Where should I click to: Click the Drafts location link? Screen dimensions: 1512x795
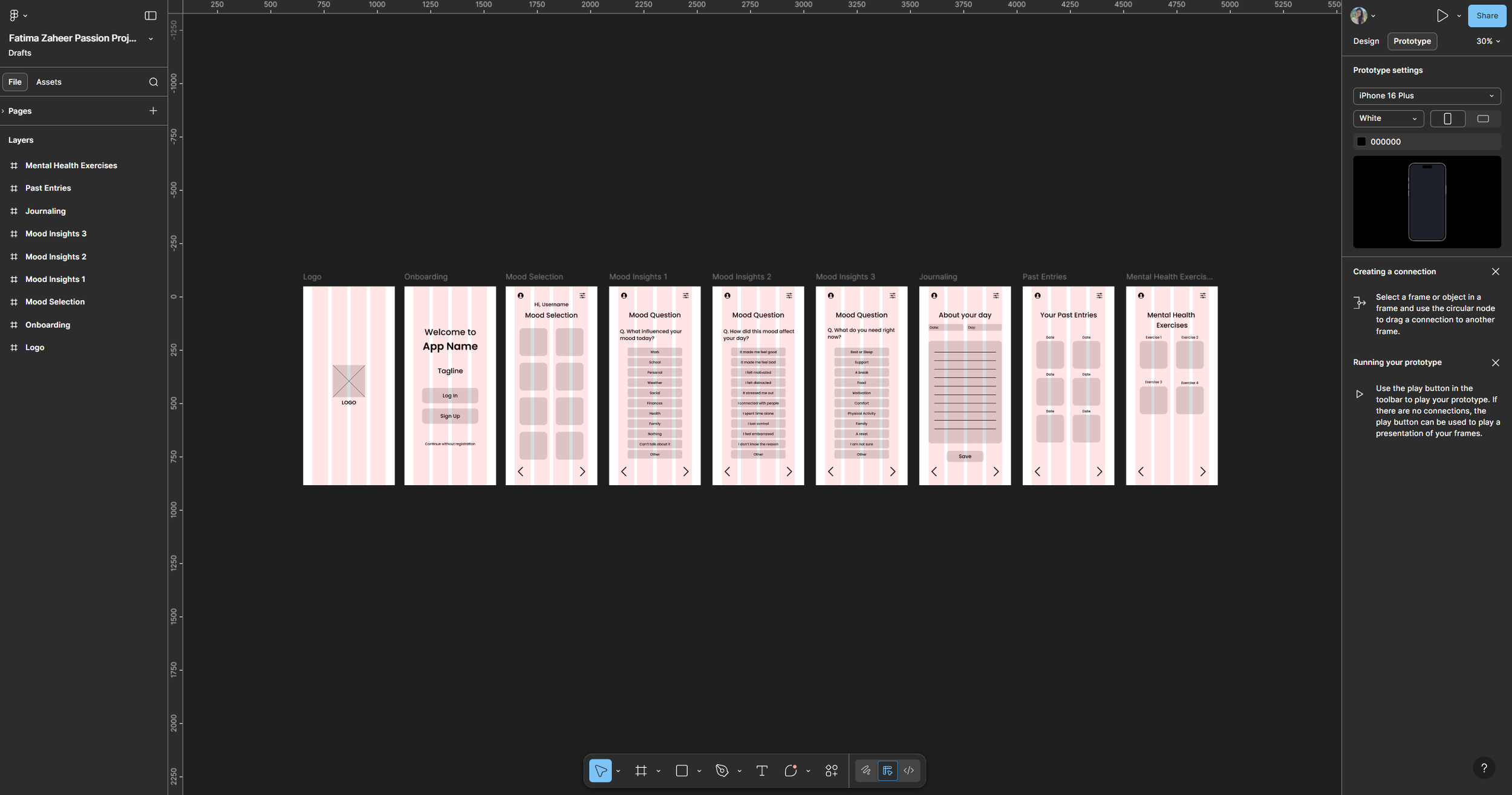pos(20,53)
